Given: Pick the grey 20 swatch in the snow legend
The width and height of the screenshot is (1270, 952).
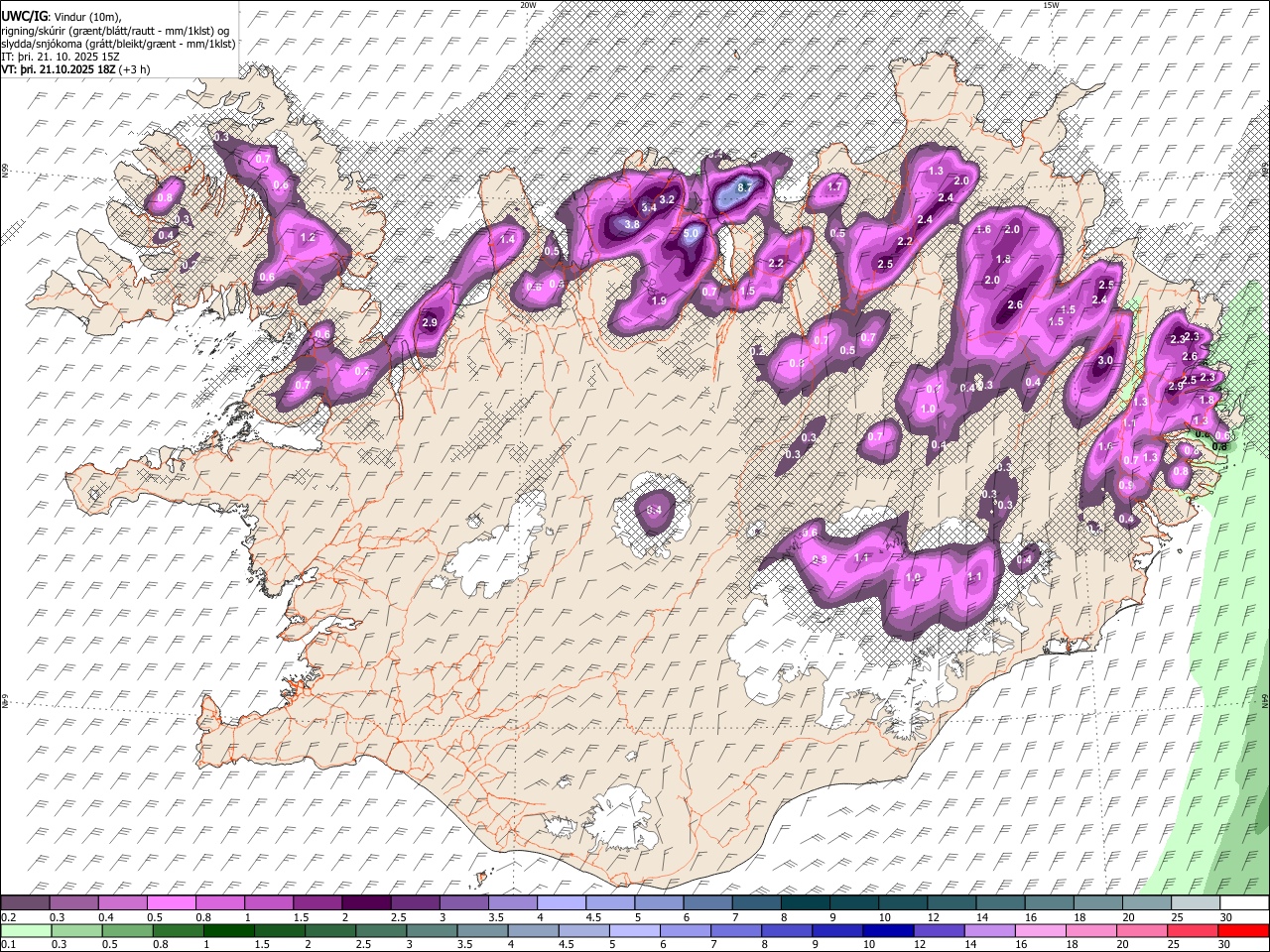Looking at the screenshot, I should 1145,903.
